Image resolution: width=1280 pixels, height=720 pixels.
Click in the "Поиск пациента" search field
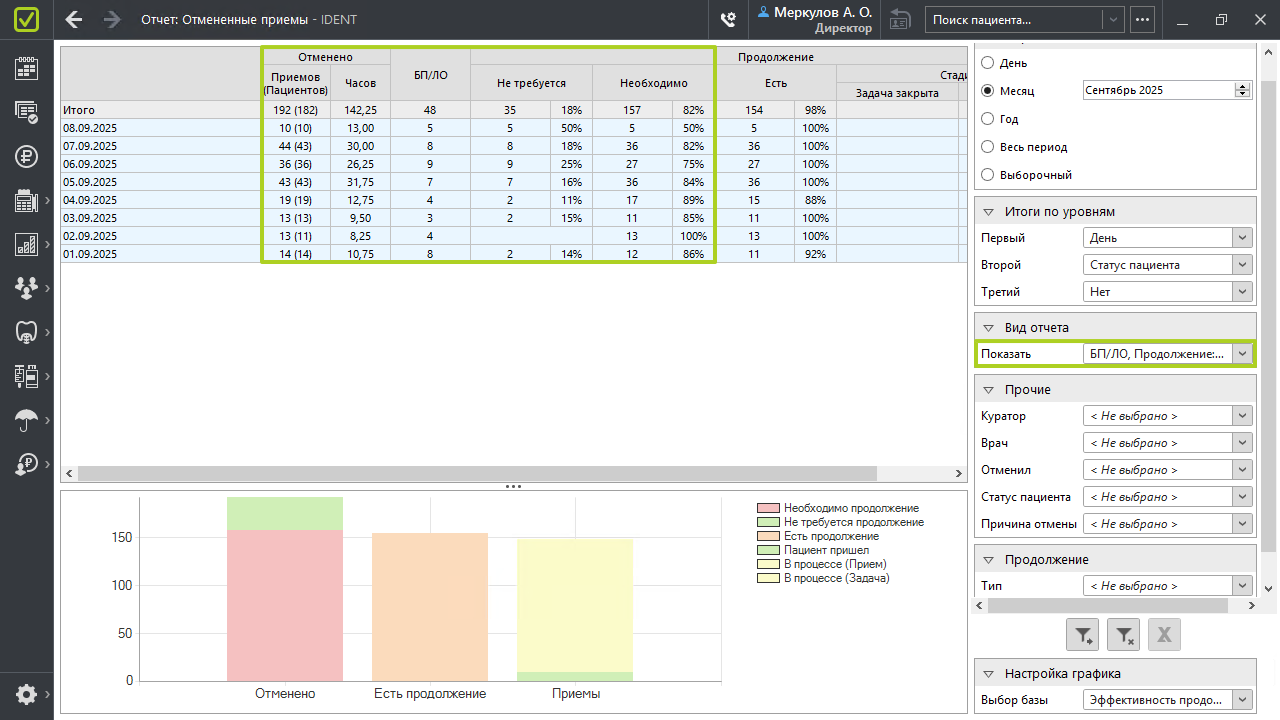(x=1015, y=19)
